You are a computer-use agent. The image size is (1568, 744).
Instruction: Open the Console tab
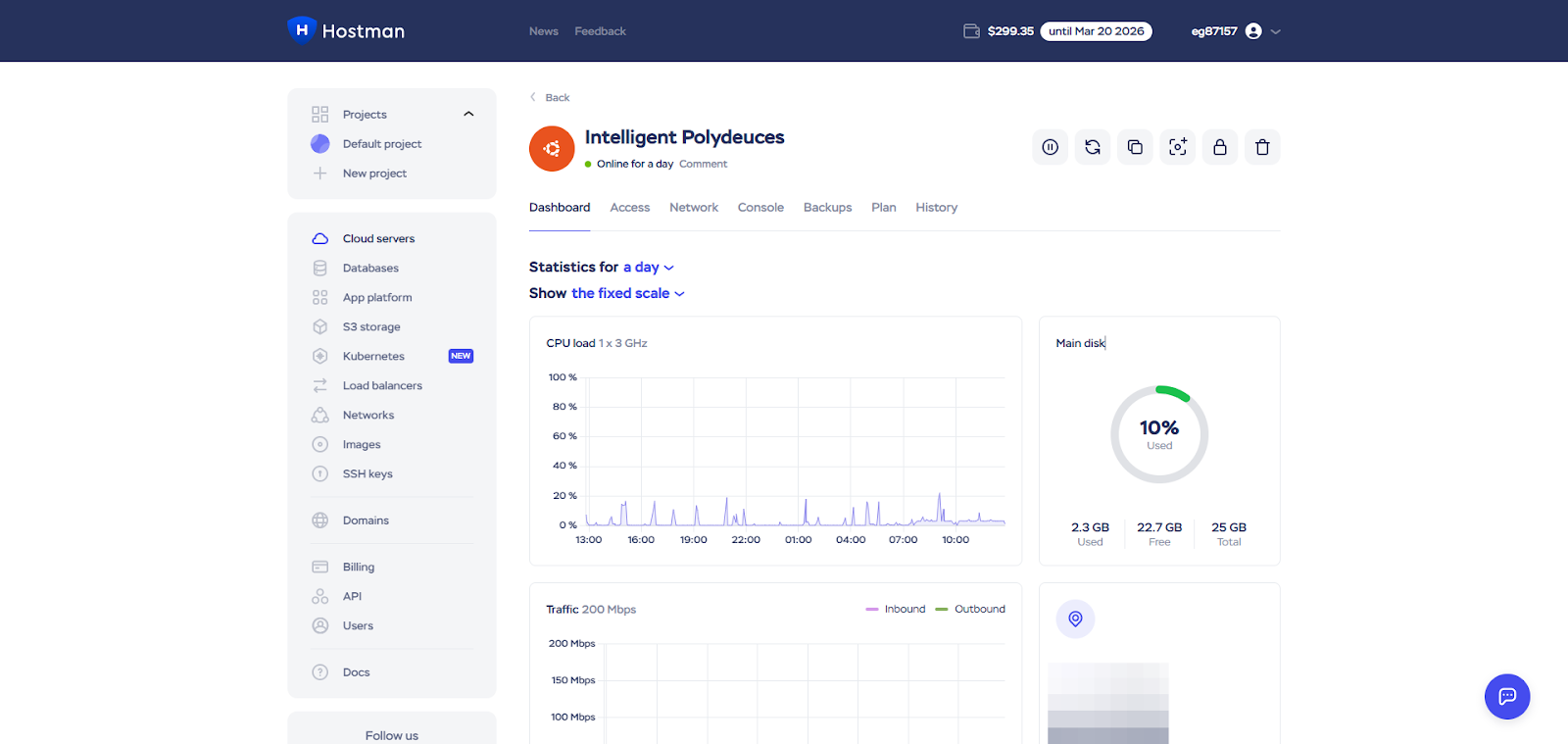coord(760,208)
